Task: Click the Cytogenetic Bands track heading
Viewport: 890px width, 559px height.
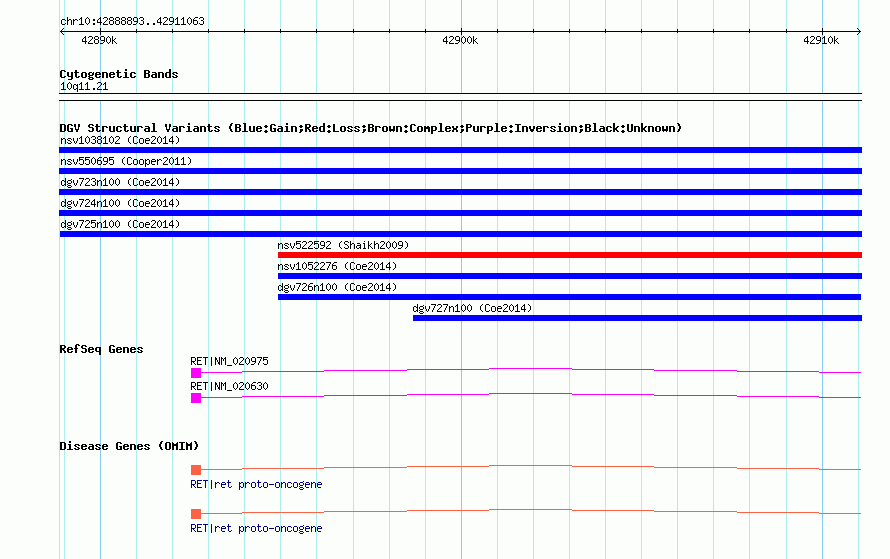Action: pyautogui.click(x=119, y=74)
